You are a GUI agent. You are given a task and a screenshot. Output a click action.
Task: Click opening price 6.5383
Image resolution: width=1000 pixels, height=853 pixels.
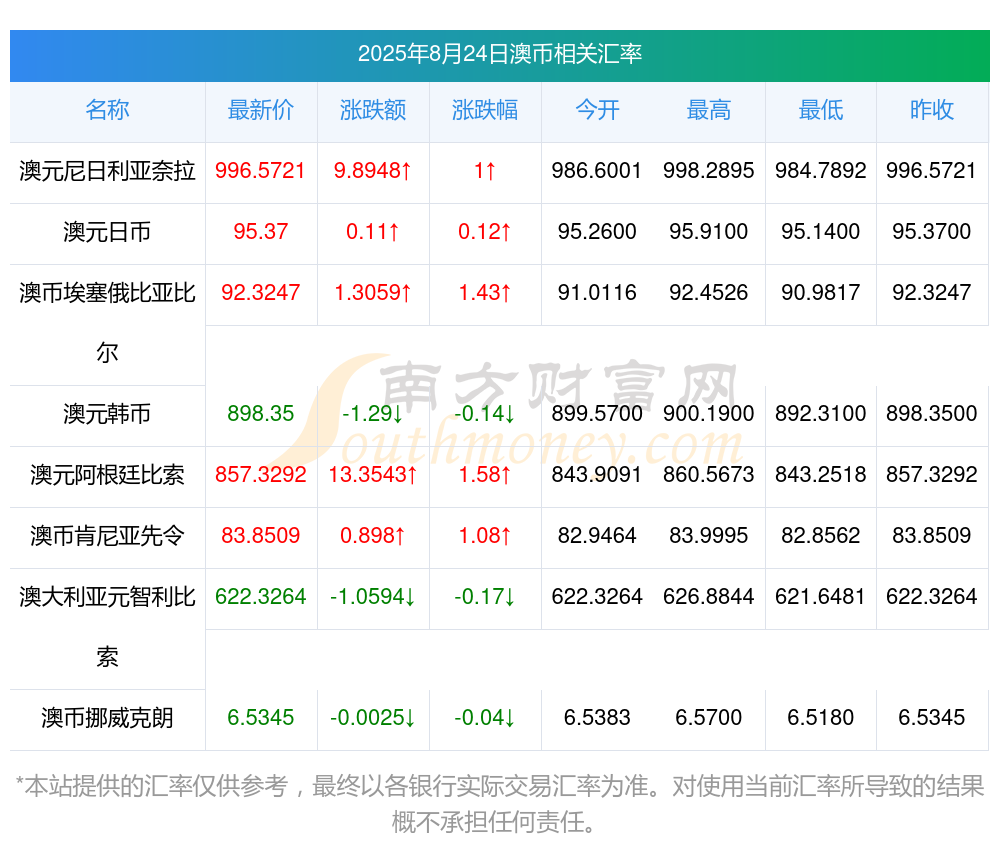coord(597,718)
